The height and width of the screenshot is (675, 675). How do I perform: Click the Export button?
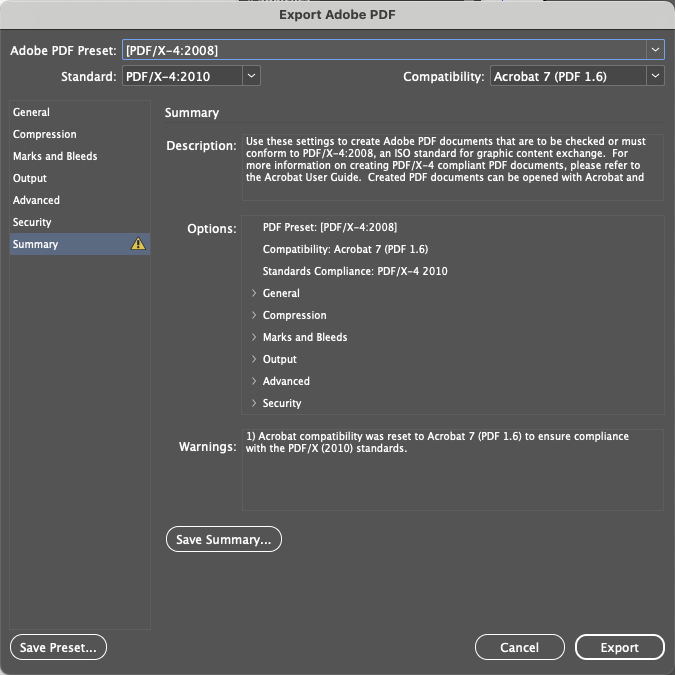coord(619,647)
